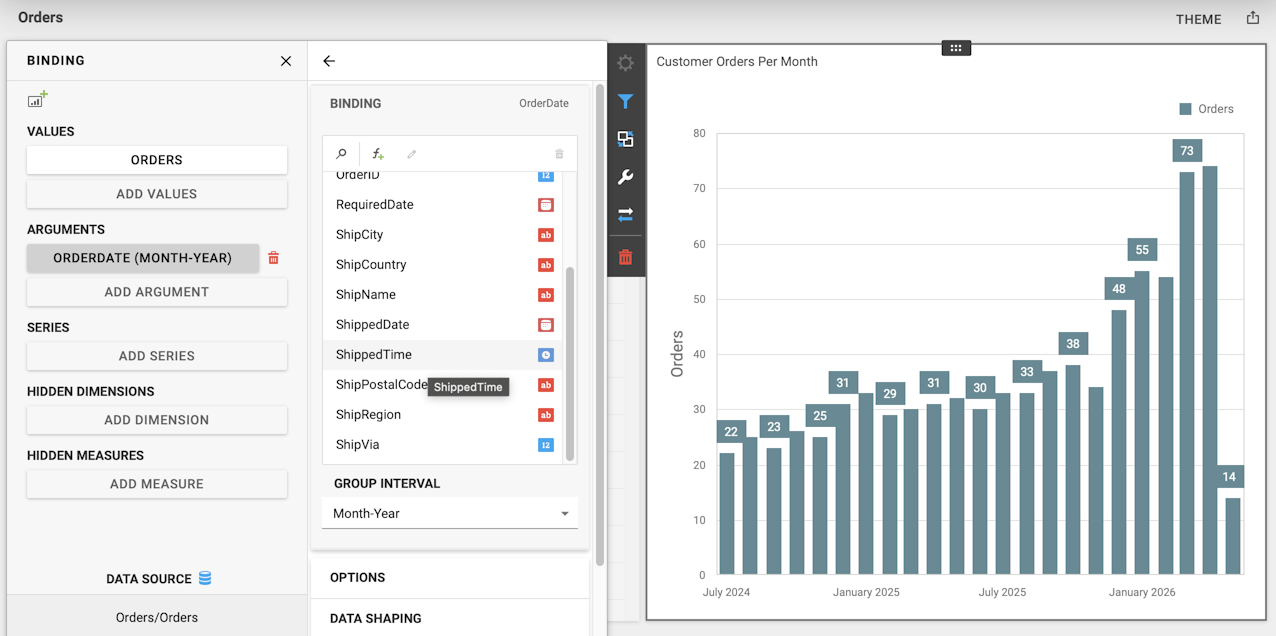Search the field list with the magnifier icon

pos(341,154)
